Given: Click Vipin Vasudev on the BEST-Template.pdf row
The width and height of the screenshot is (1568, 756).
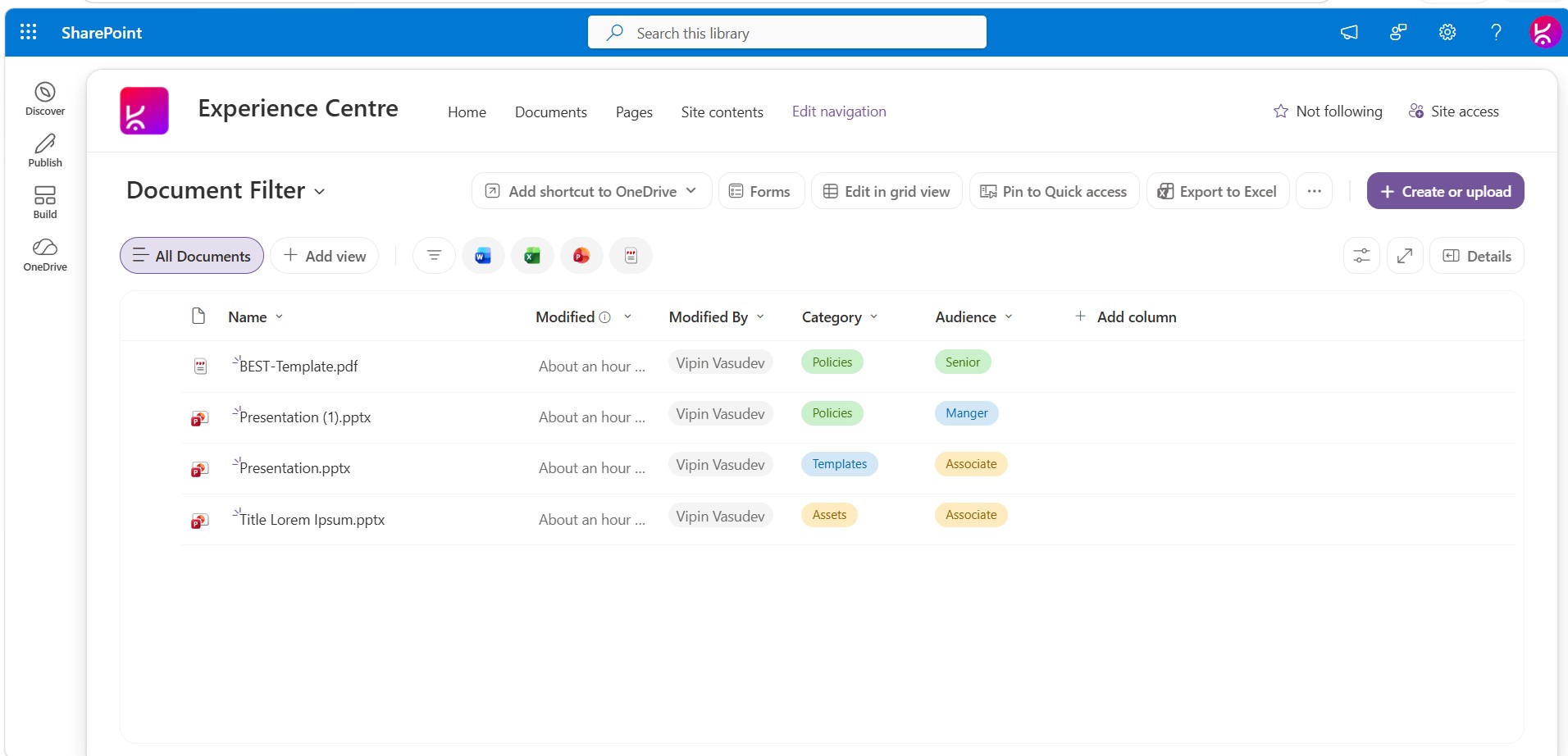Looking at the screenshot, I should tap(720, 363).
